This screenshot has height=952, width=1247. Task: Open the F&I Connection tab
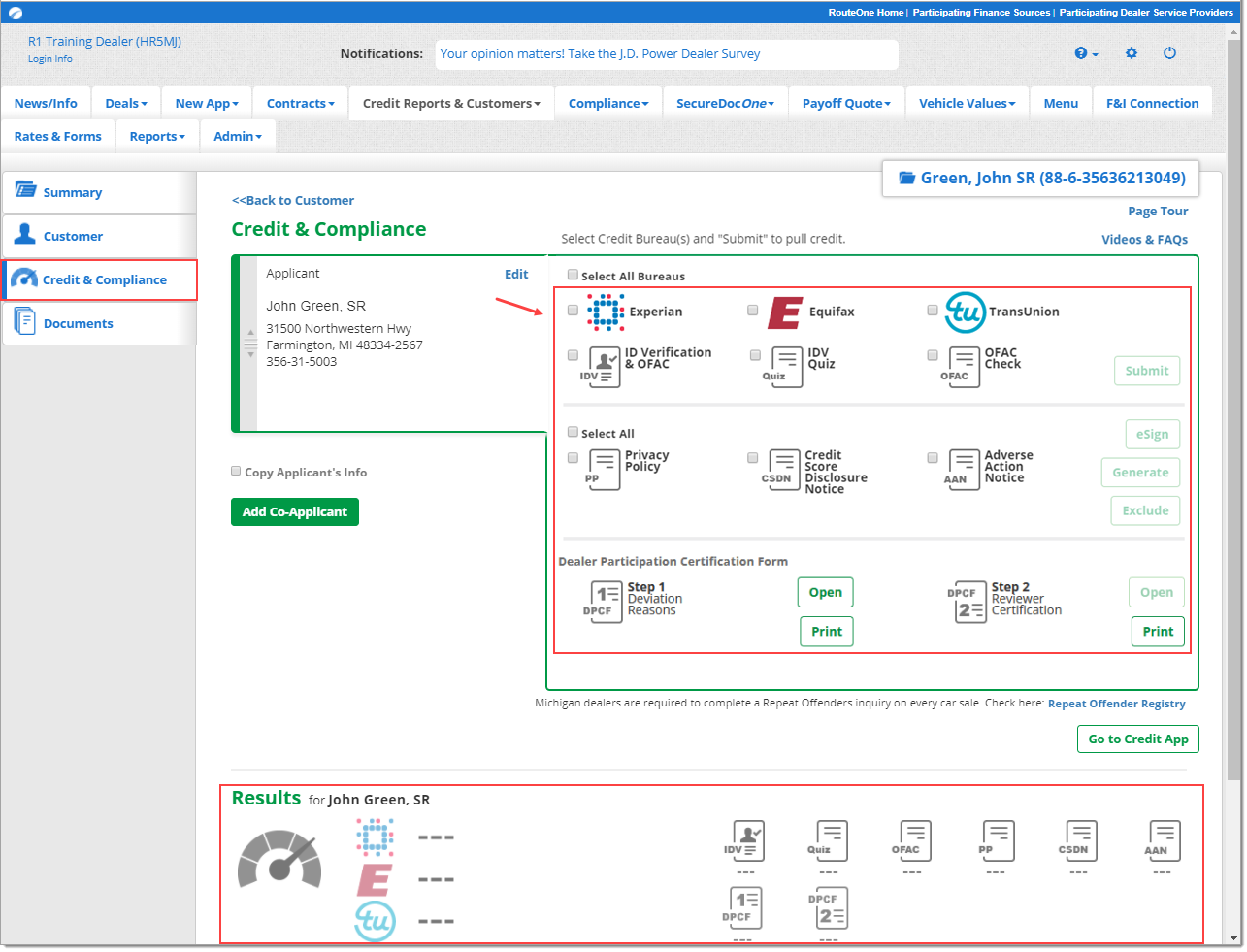coord(1152,103)
